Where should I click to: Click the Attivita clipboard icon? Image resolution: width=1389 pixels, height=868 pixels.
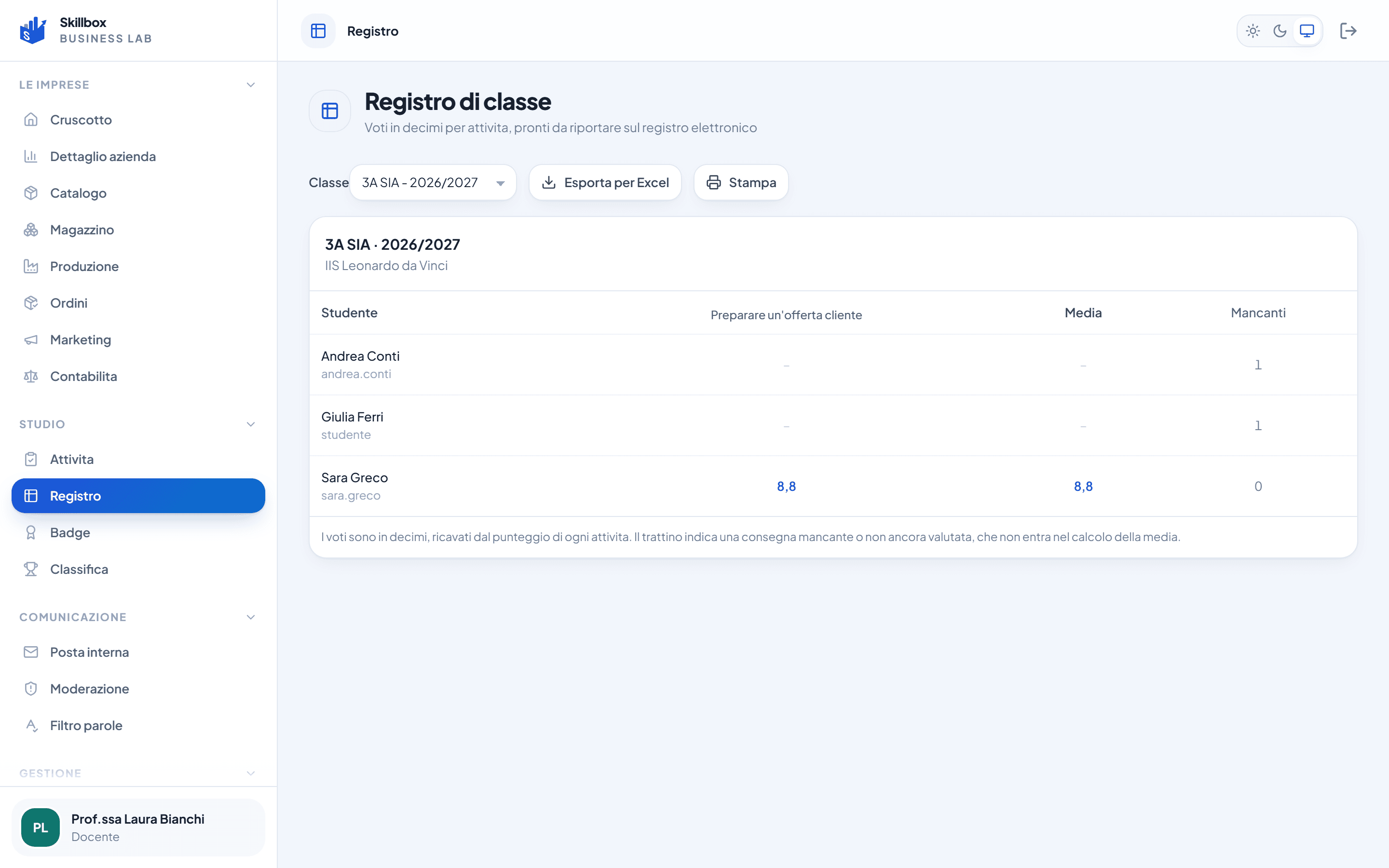click(x=31, y=459)
